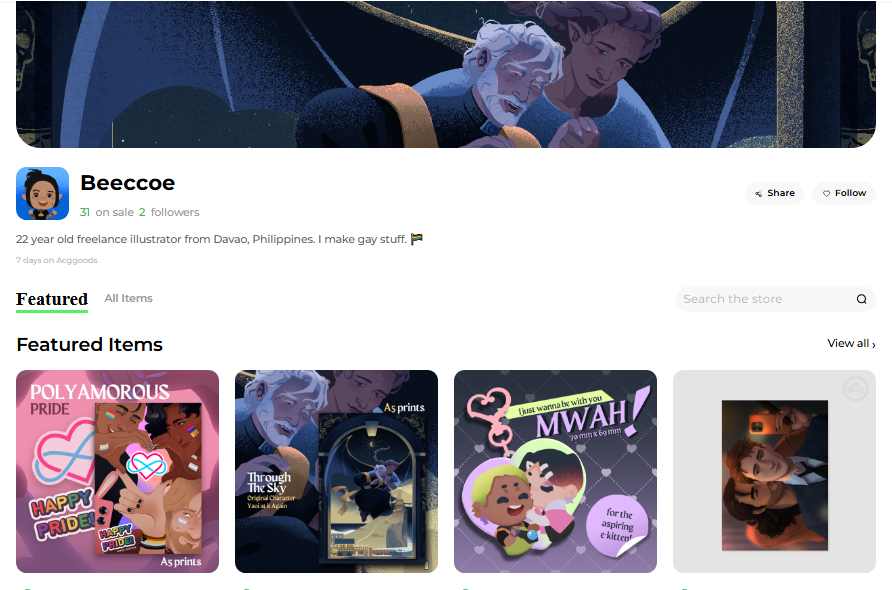Click the shop banner illustration
The image size is (892, 590).
pyautogui.click(x=446, y=74)
